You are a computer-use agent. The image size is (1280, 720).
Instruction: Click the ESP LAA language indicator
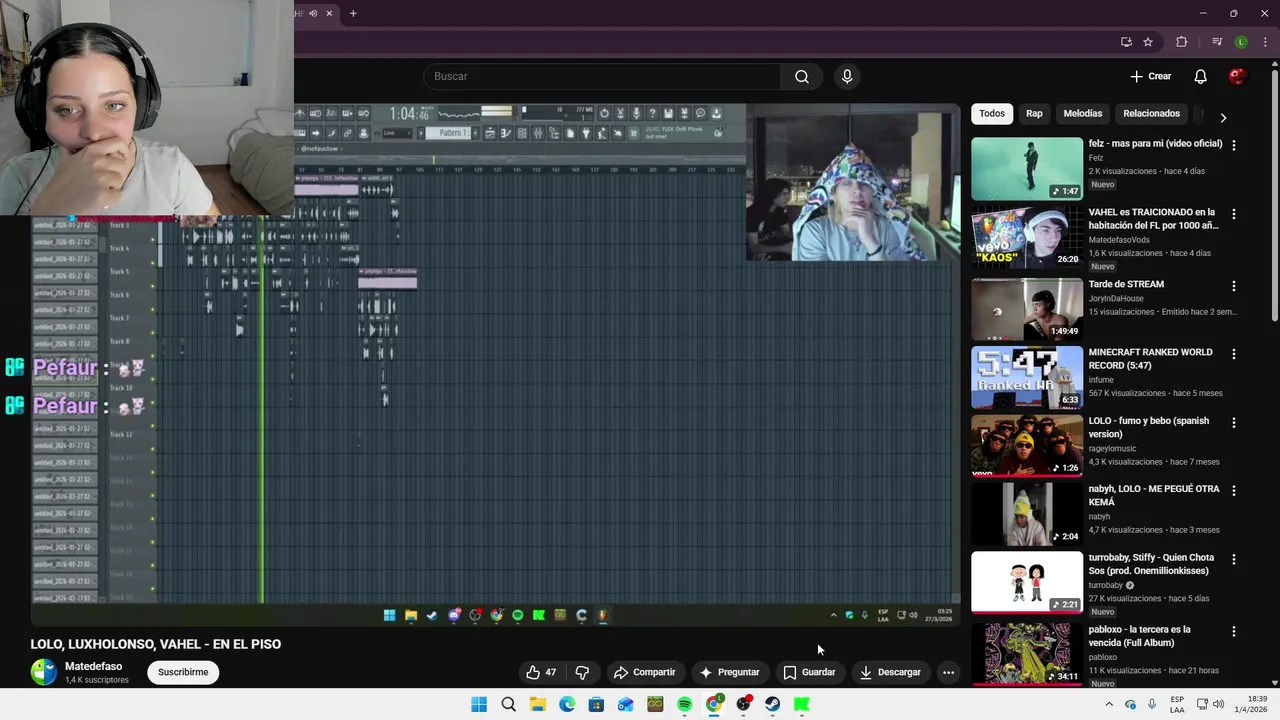(1177, 705)
